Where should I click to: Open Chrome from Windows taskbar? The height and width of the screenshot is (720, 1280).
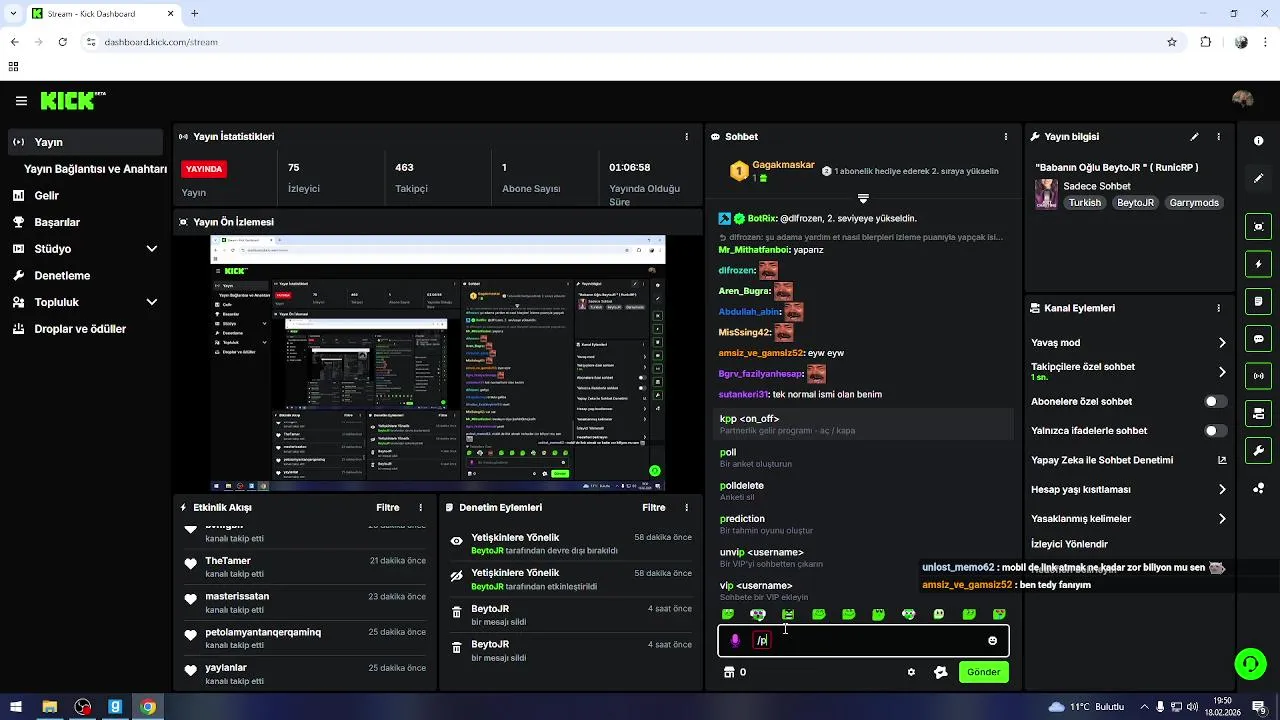(148, 707)
